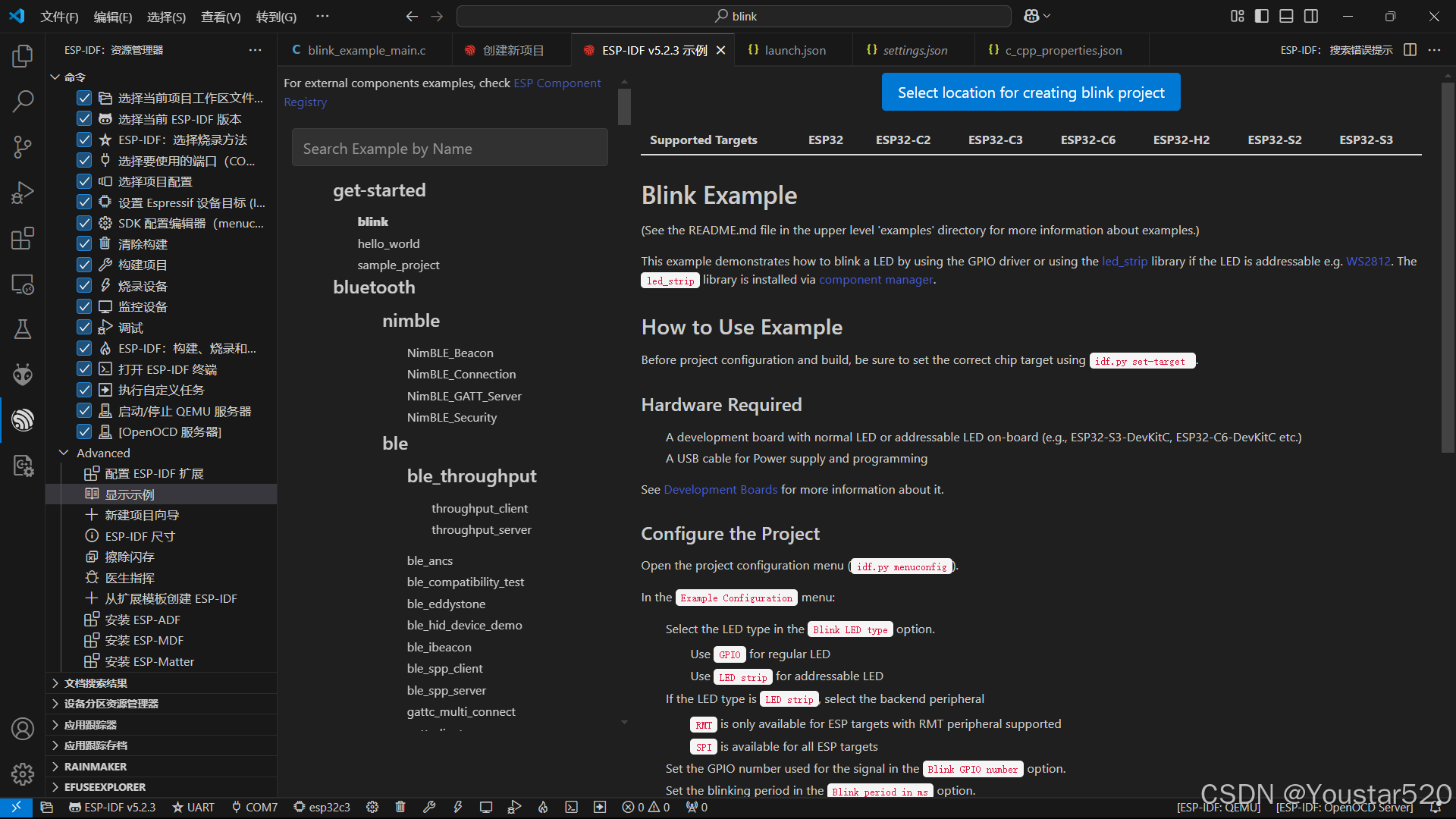Toggle the 监控设备 checkbox
The image size is (1456, 819).
[x=84, y=306]
